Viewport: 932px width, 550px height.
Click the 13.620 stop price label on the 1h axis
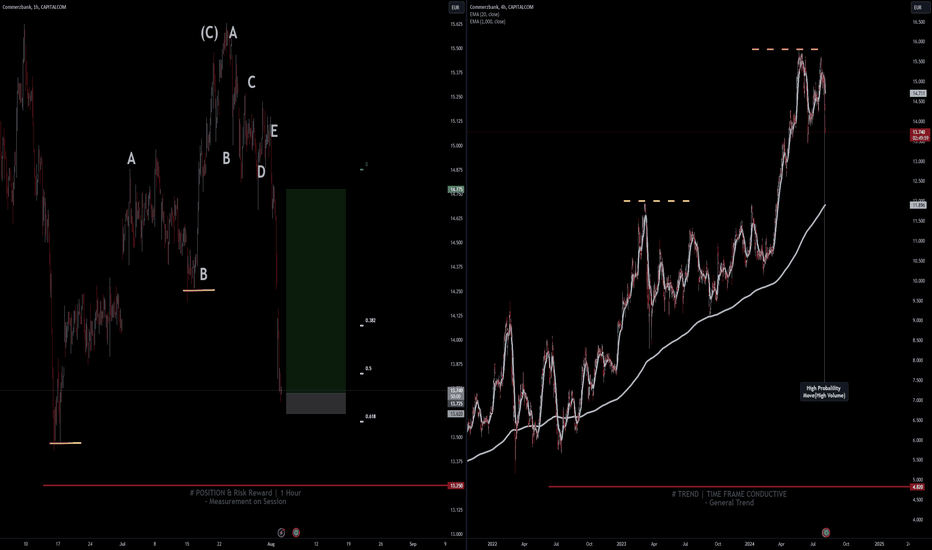click(456, 414)
